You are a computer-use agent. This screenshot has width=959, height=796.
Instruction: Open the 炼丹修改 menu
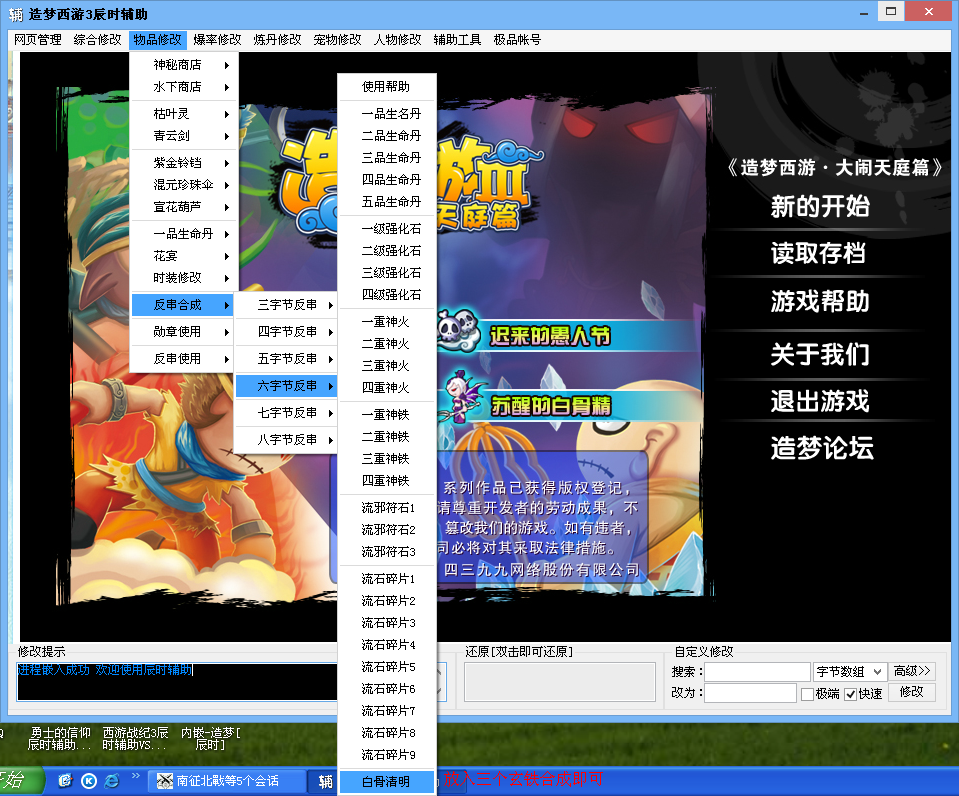click(x=277, y=40)
